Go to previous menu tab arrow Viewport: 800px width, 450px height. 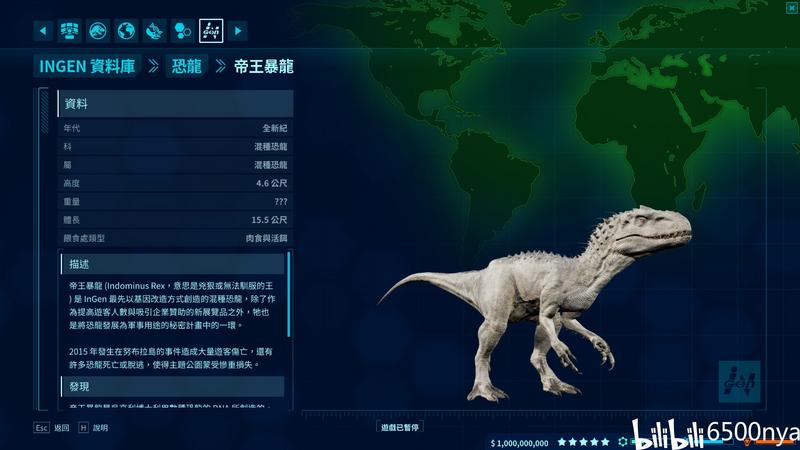[x=43, y=31]
